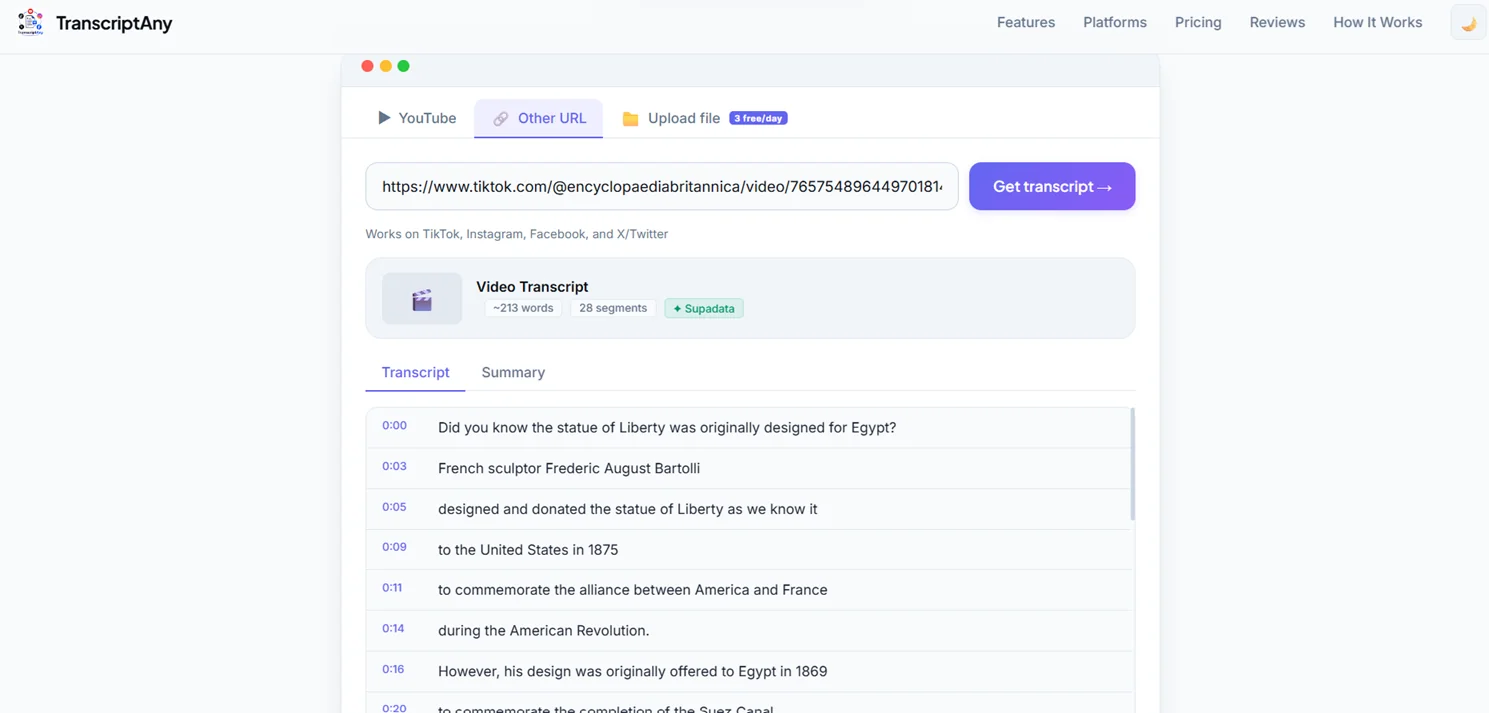The width and height of the screenshot is (1489, 713).
Task: Click the ~213 words chip
Action: [x=523, y=308]
